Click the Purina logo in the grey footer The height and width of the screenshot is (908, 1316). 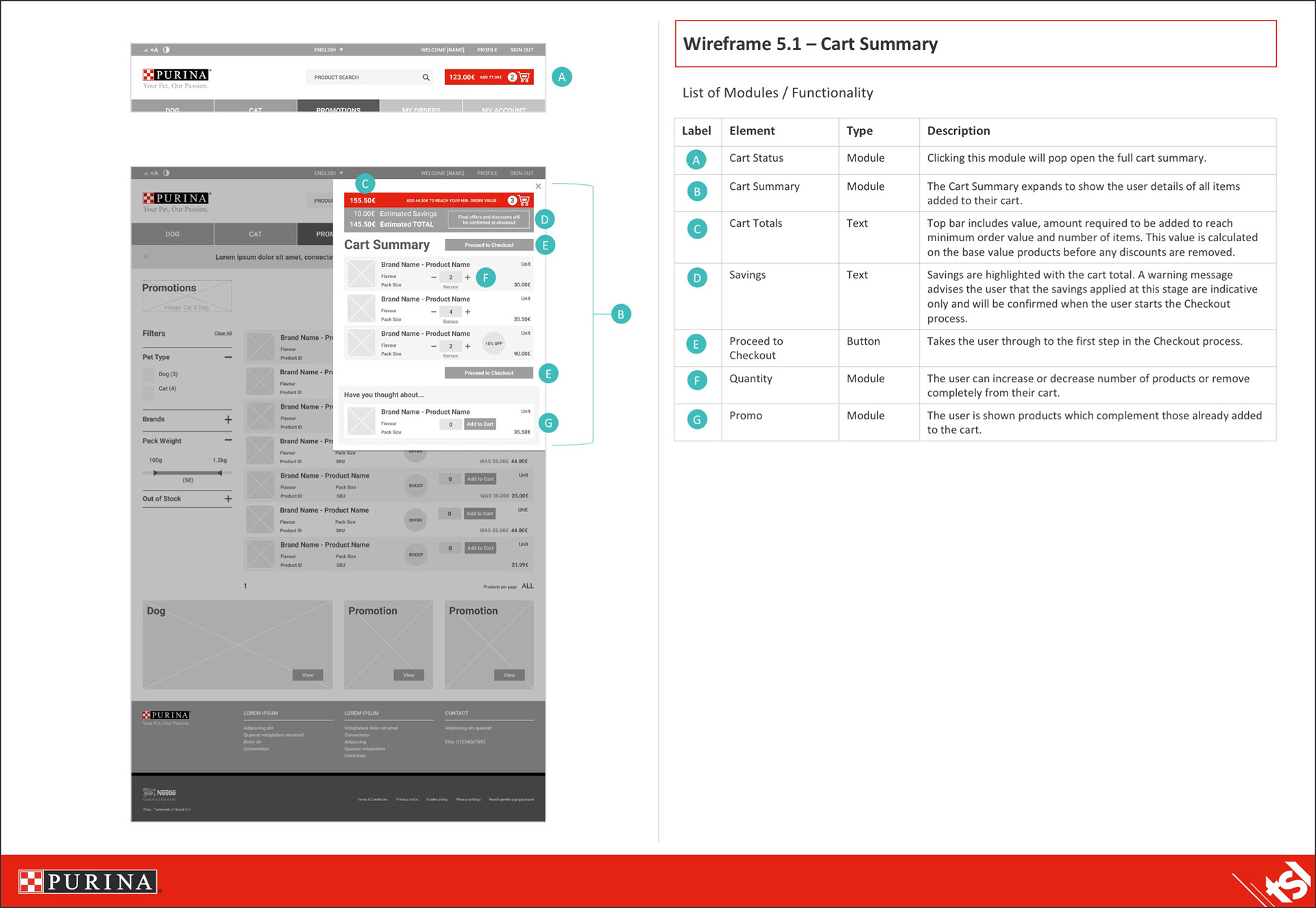click(166, 717)
